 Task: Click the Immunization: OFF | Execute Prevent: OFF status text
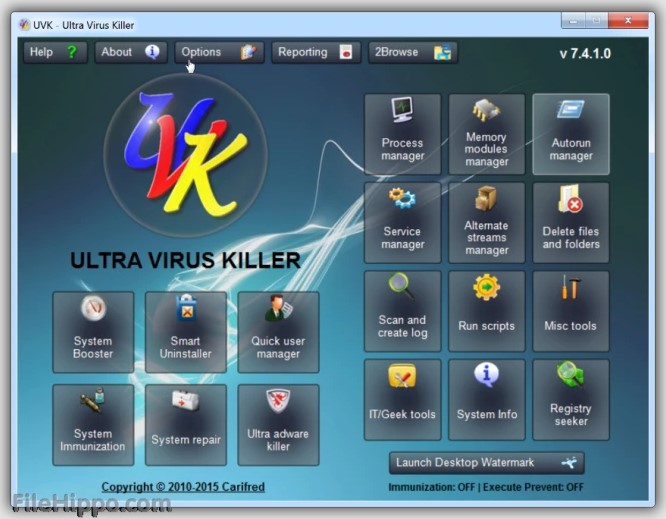coord(486,487)
